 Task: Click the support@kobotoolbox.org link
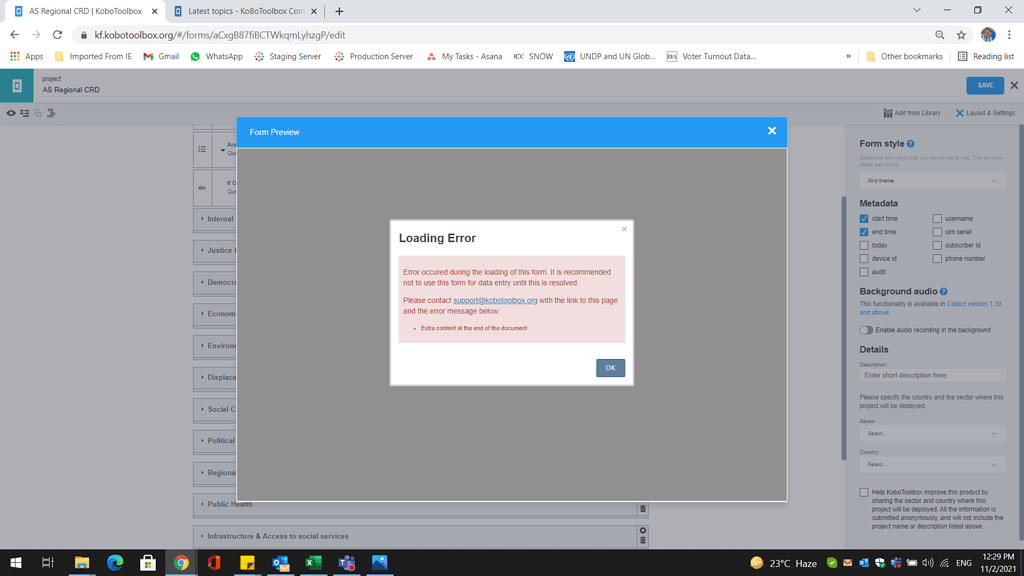497,300
